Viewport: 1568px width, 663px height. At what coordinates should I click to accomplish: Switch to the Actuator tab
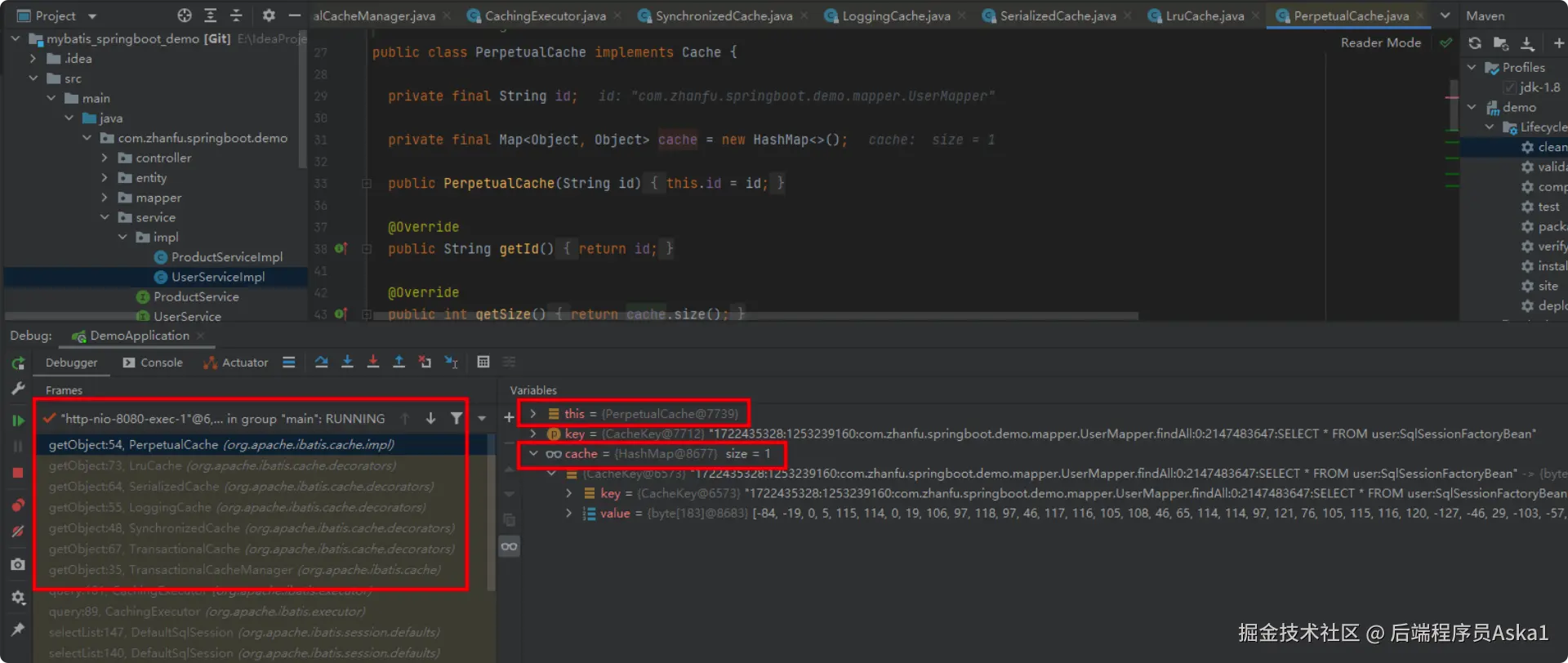(235, 363)
